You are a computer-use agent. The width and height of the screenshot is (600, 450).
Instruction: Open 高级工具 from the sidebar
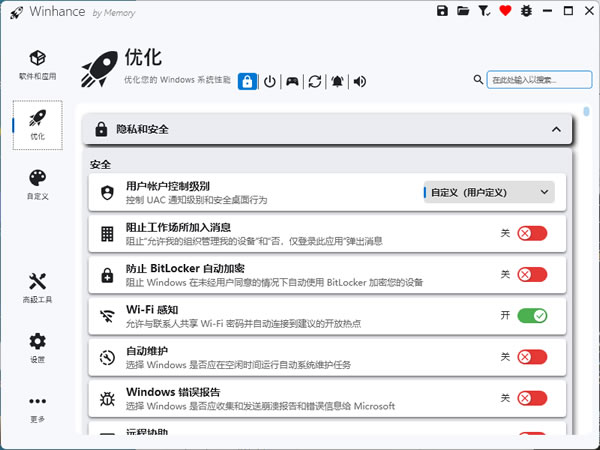[37, 287]
